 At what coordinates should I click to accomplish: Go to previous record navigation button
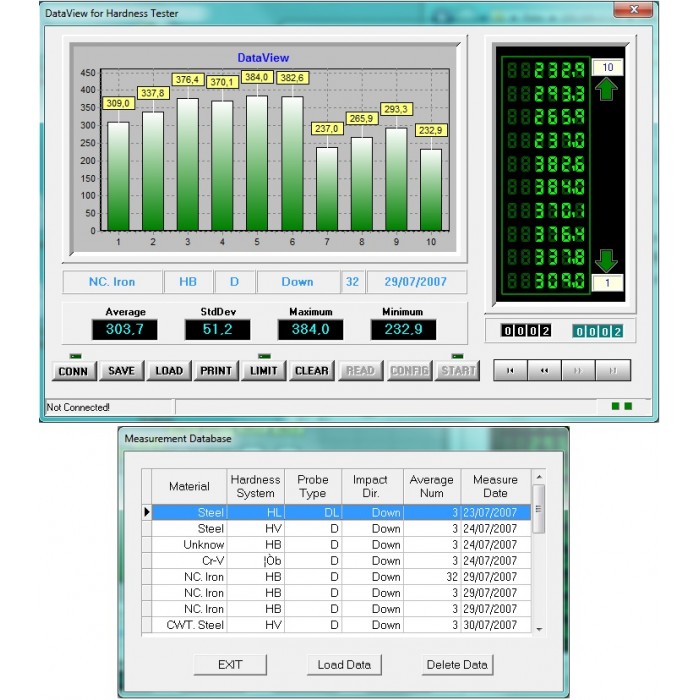pos(545,370)
